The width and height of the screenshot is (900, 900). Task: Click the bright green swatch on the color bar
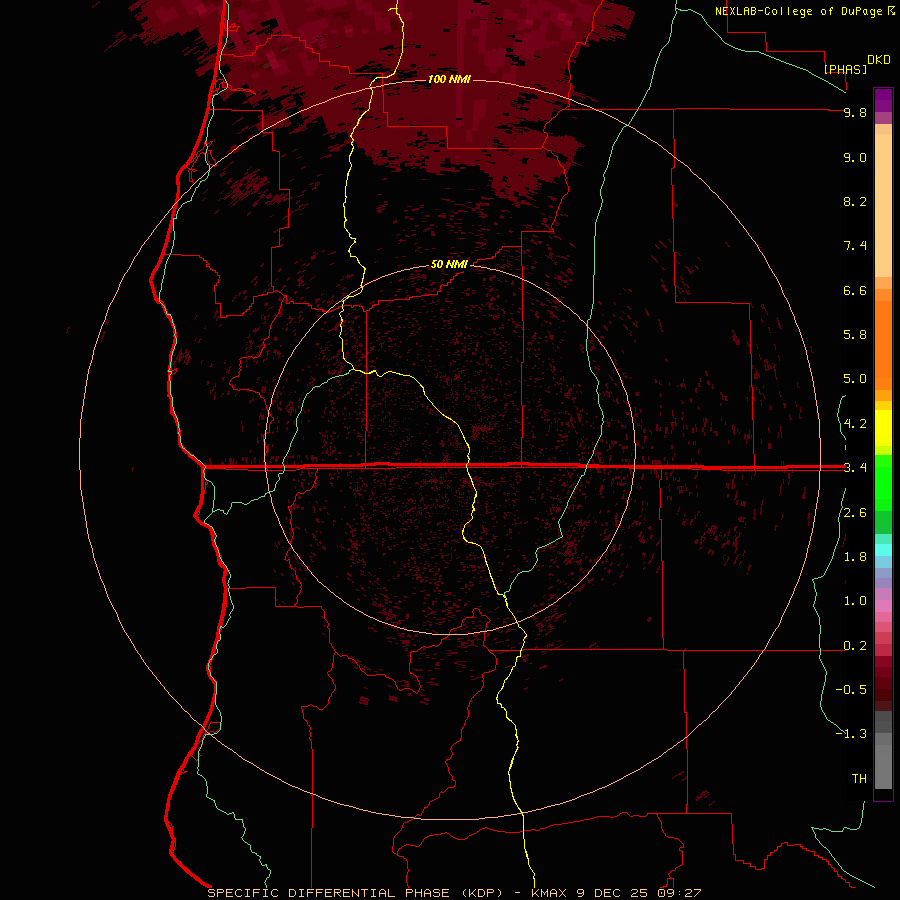point(883,482)
